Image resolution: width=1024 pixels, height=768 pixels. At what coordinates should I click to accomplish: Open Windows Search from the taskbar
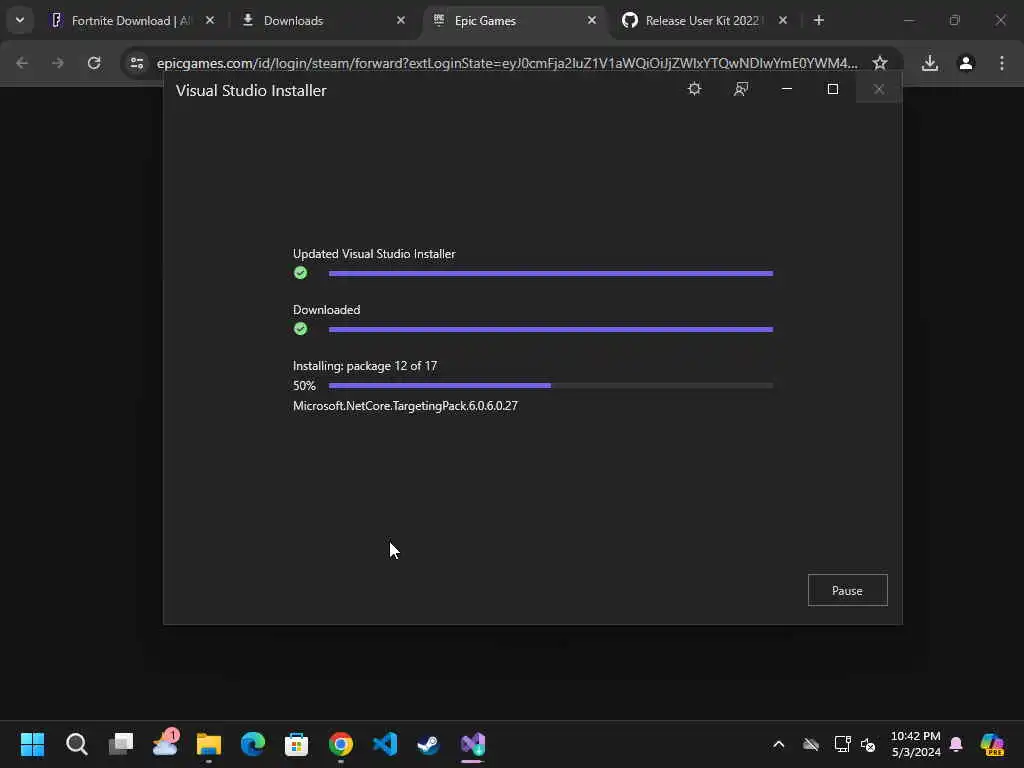[76, 744]
